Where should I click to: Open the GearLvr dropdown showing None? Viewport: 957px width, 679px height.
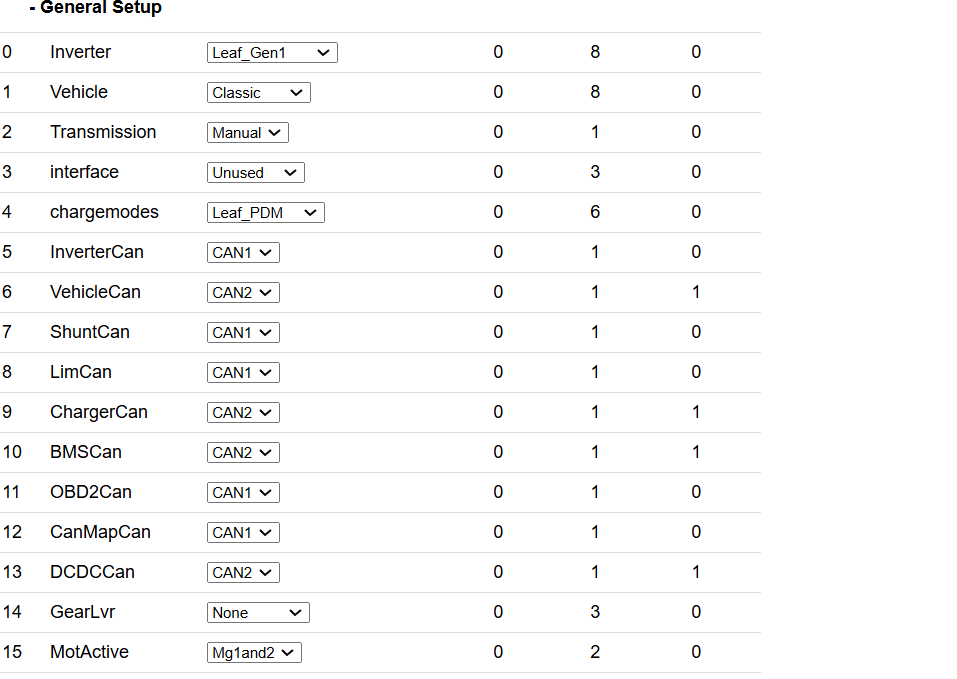click(259, 613)
